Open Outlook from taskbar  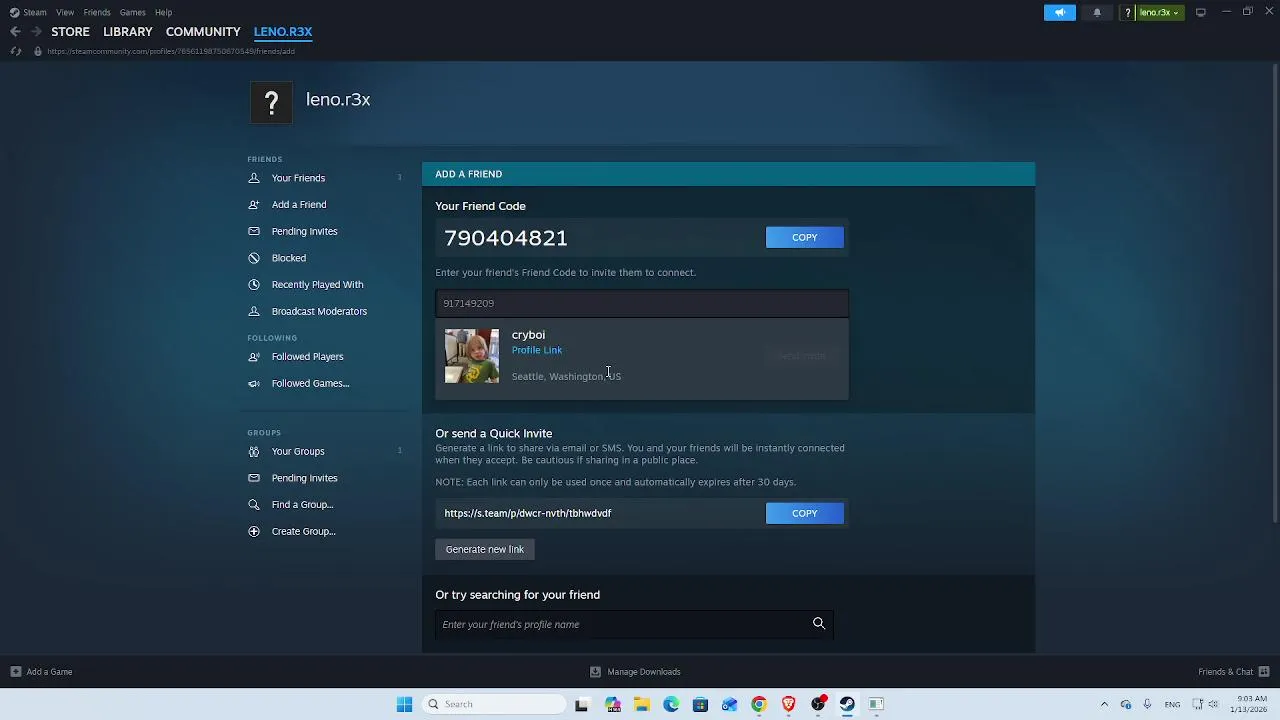(x=729, y=704)
